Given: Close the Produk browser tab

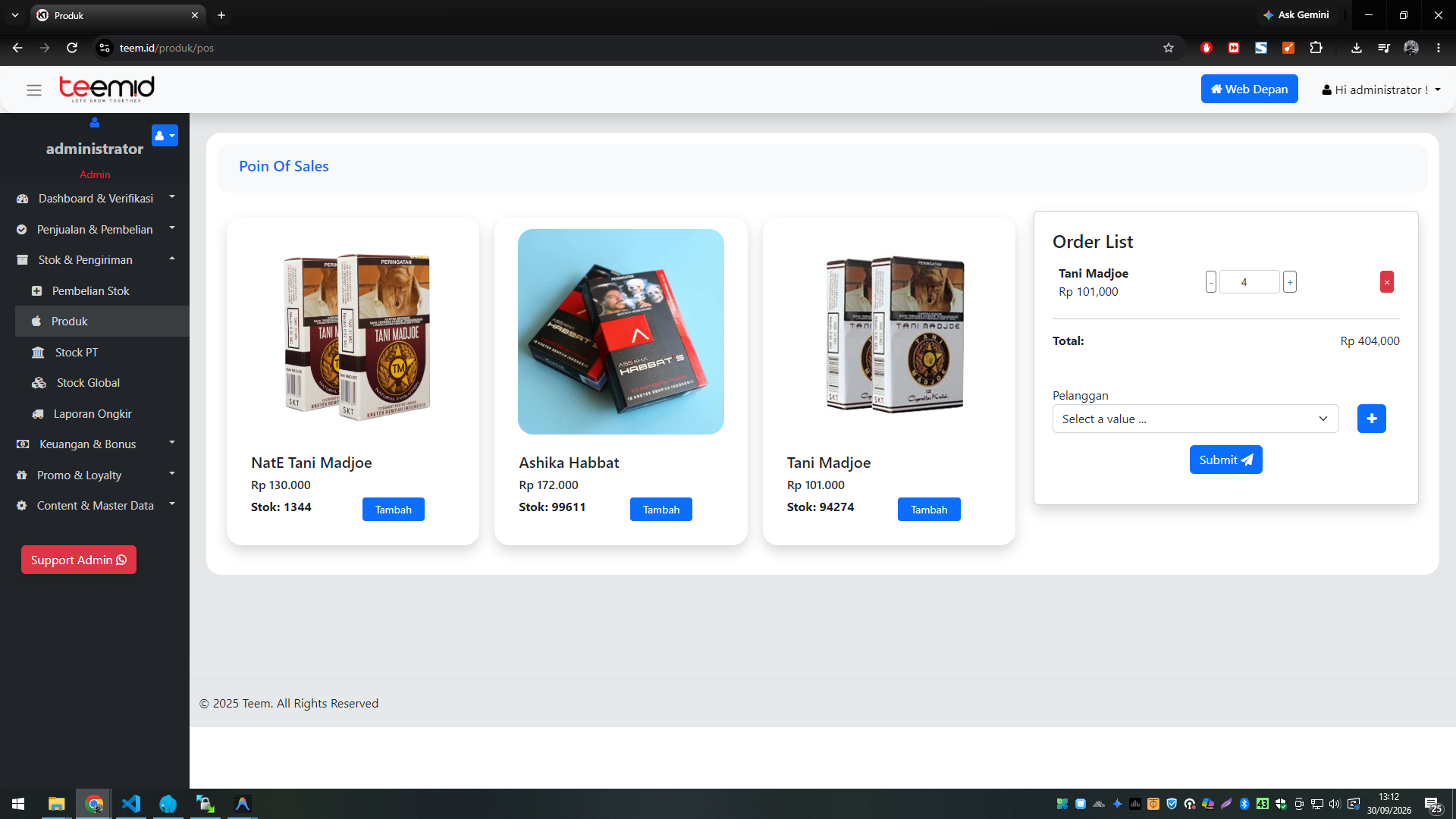Looking at the screenshot, I should tap(195, 15).
